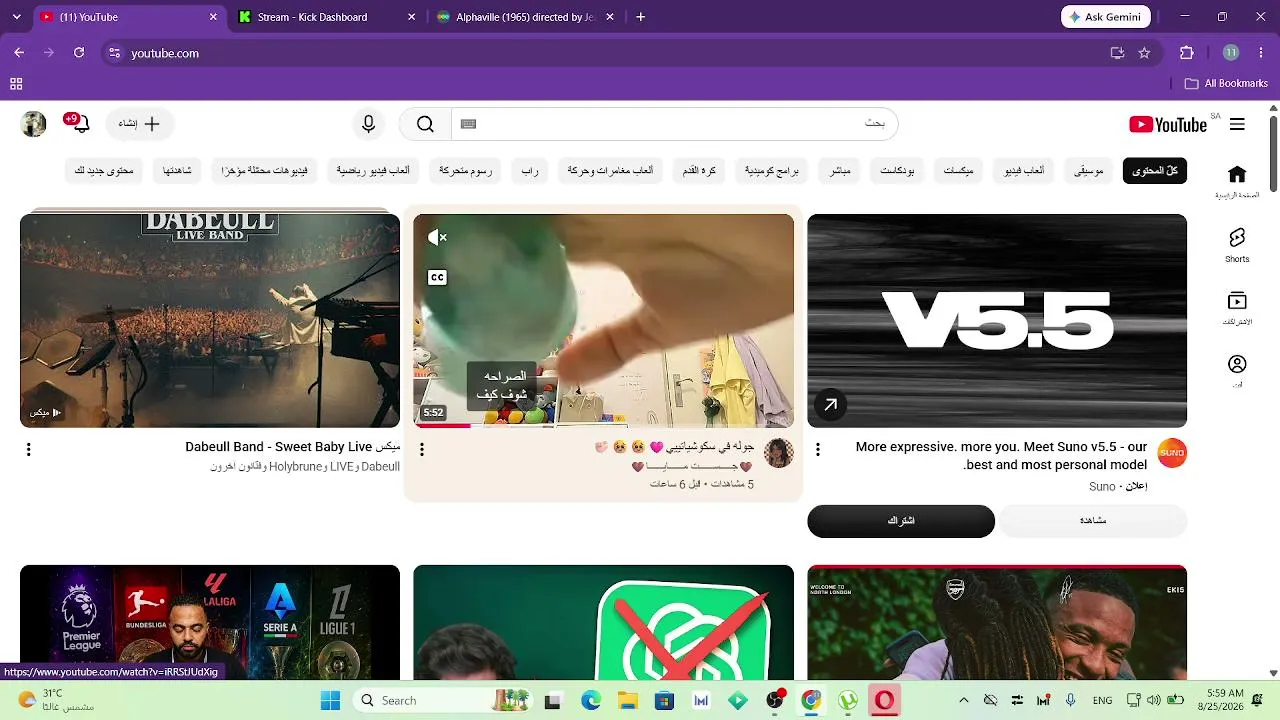Open more options for the Suno ad
1280x720 pixels.
pos(817,450)
